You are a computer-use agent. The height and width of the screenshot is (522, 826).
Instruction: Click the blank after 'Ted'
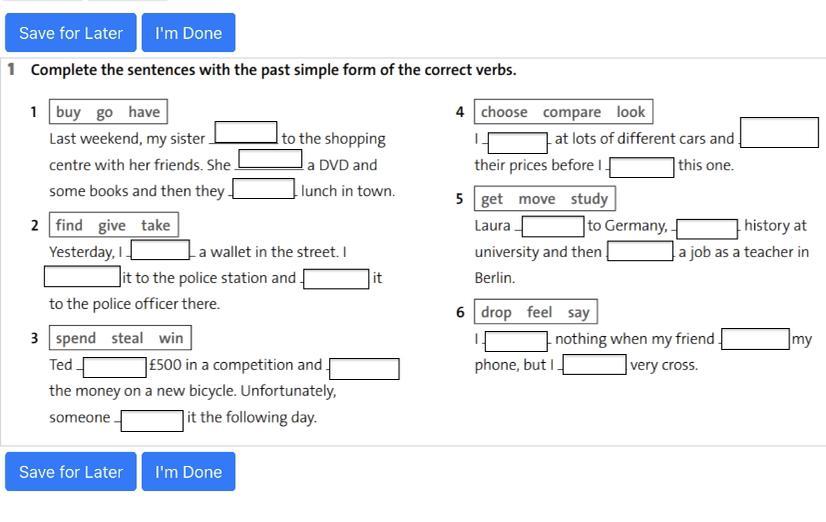pos(115,367)
